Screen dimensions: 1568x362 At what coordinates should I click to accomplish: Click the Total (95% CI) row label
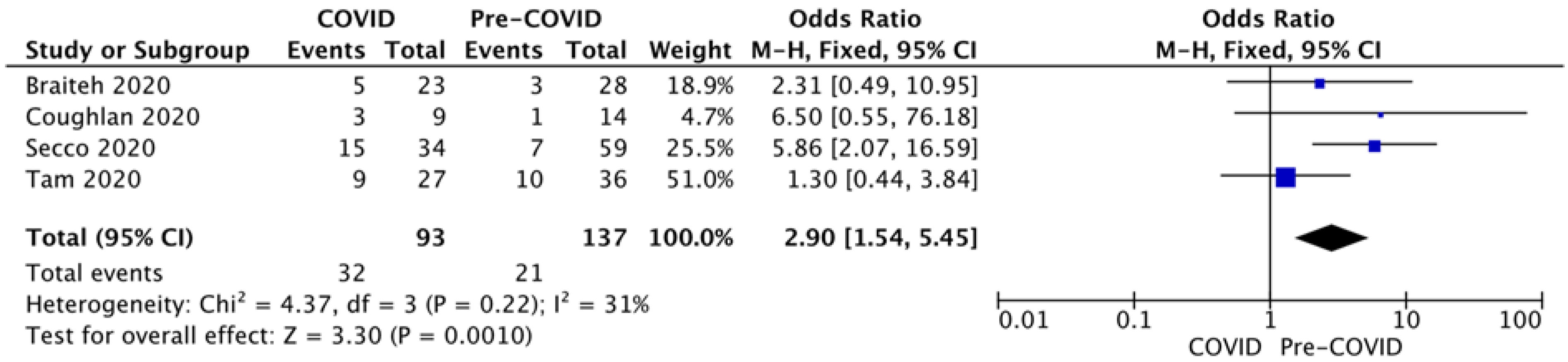[110, 238]
